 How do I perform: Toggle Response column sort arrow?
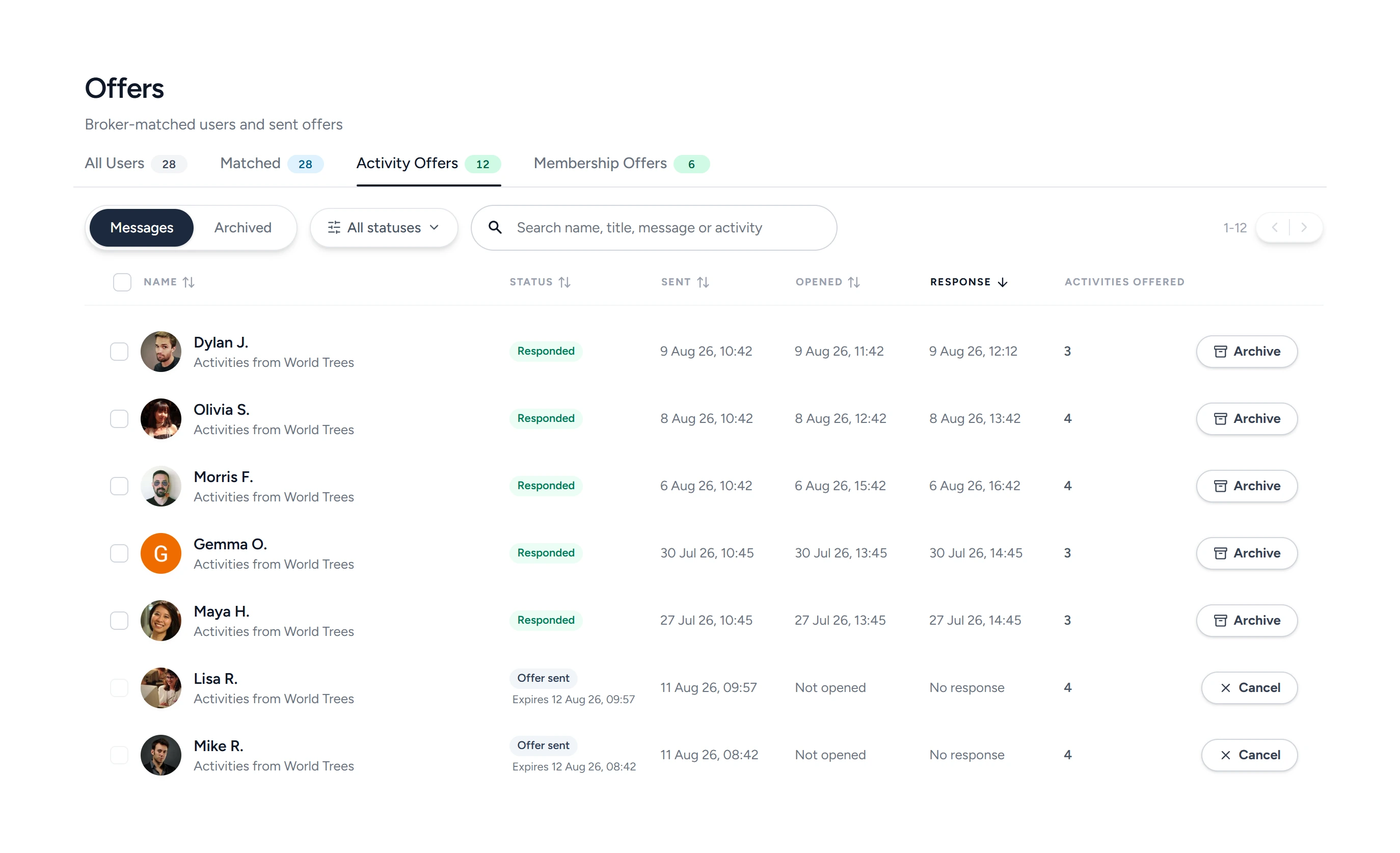tap(1002, 282)
